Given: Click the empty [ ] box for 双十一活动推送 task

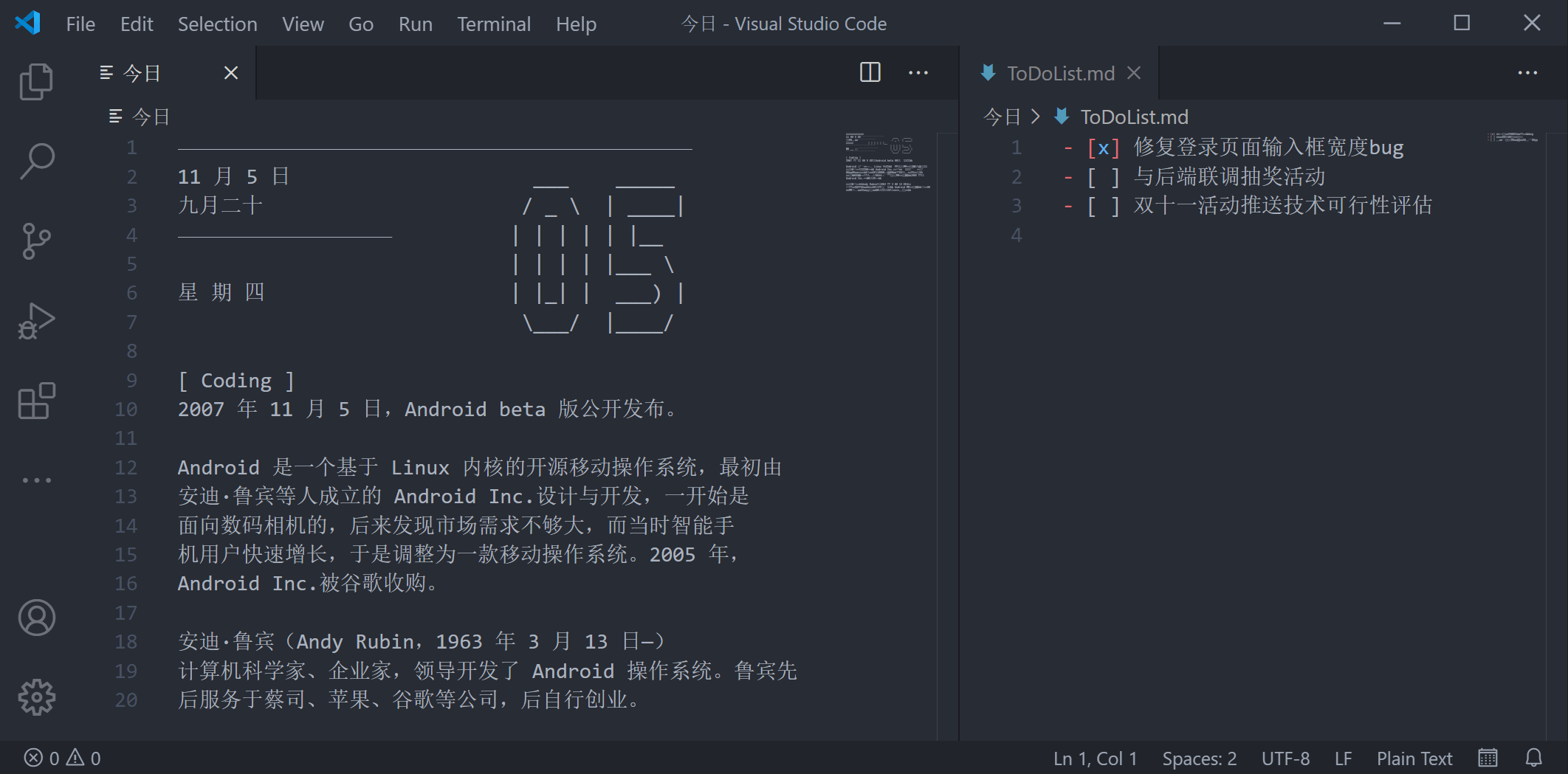Looking at the screenshot, I should point(1104,206).
